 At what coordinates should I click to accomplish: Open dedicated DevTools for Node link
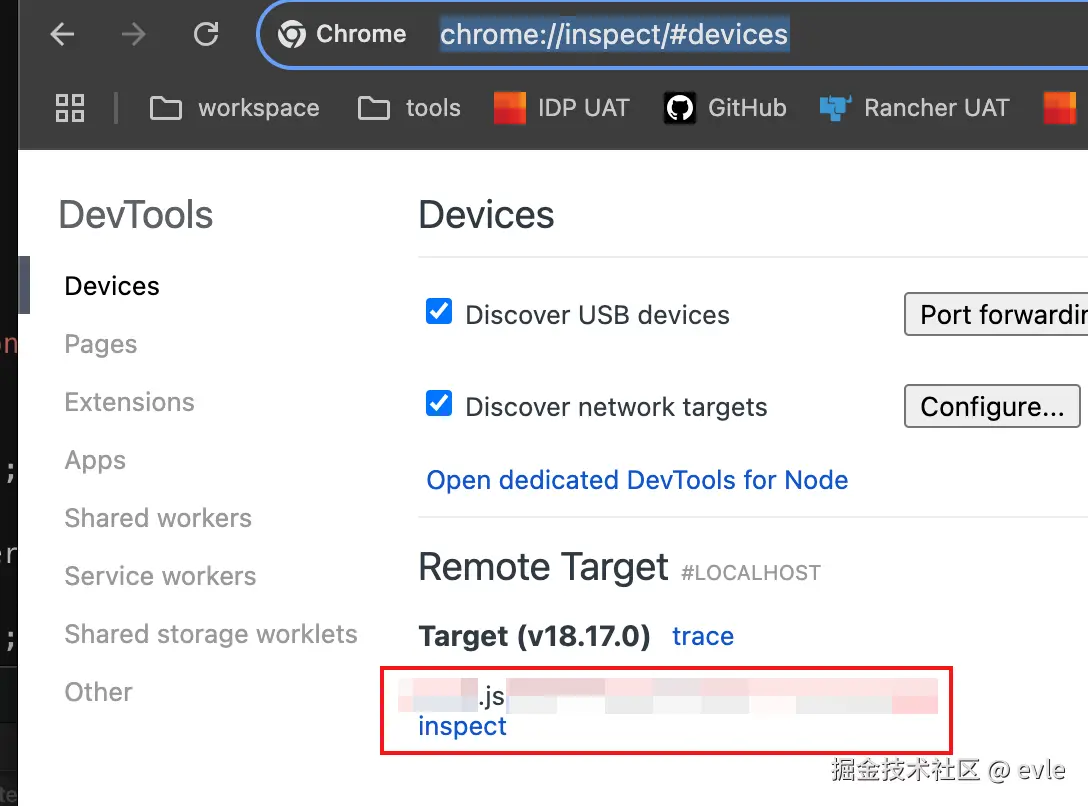tap(637, 480)
